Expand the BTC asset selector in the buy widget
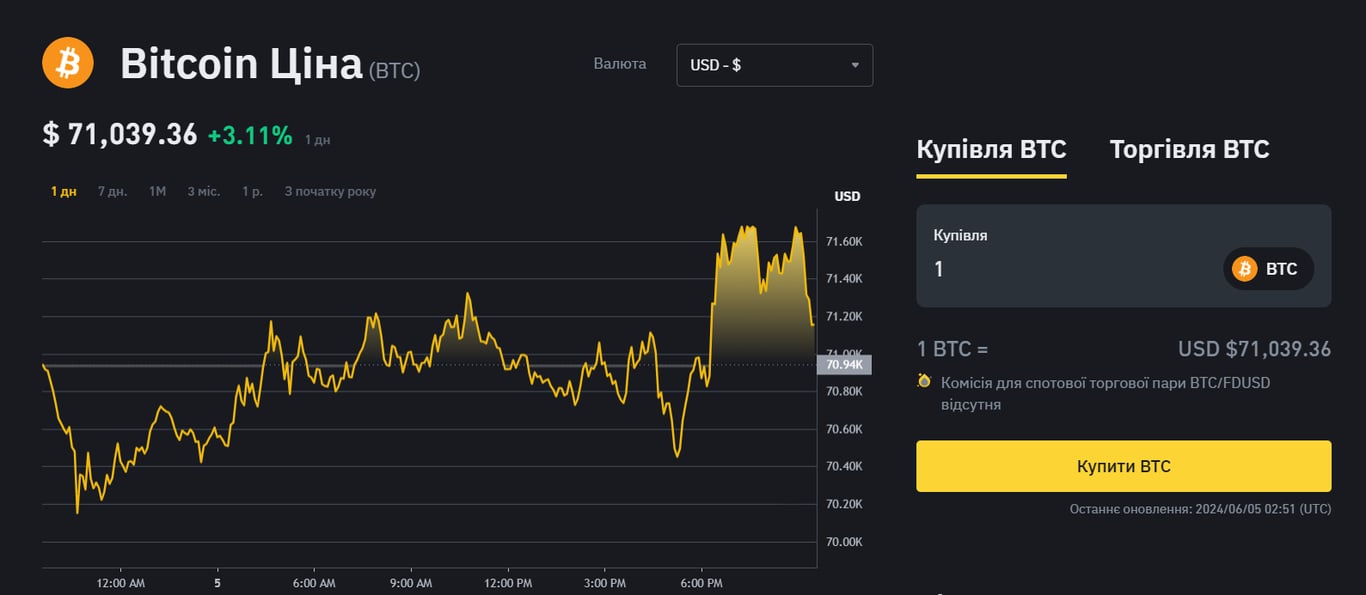This screenshot has height=595, width=1366. tap(1268, 269)
